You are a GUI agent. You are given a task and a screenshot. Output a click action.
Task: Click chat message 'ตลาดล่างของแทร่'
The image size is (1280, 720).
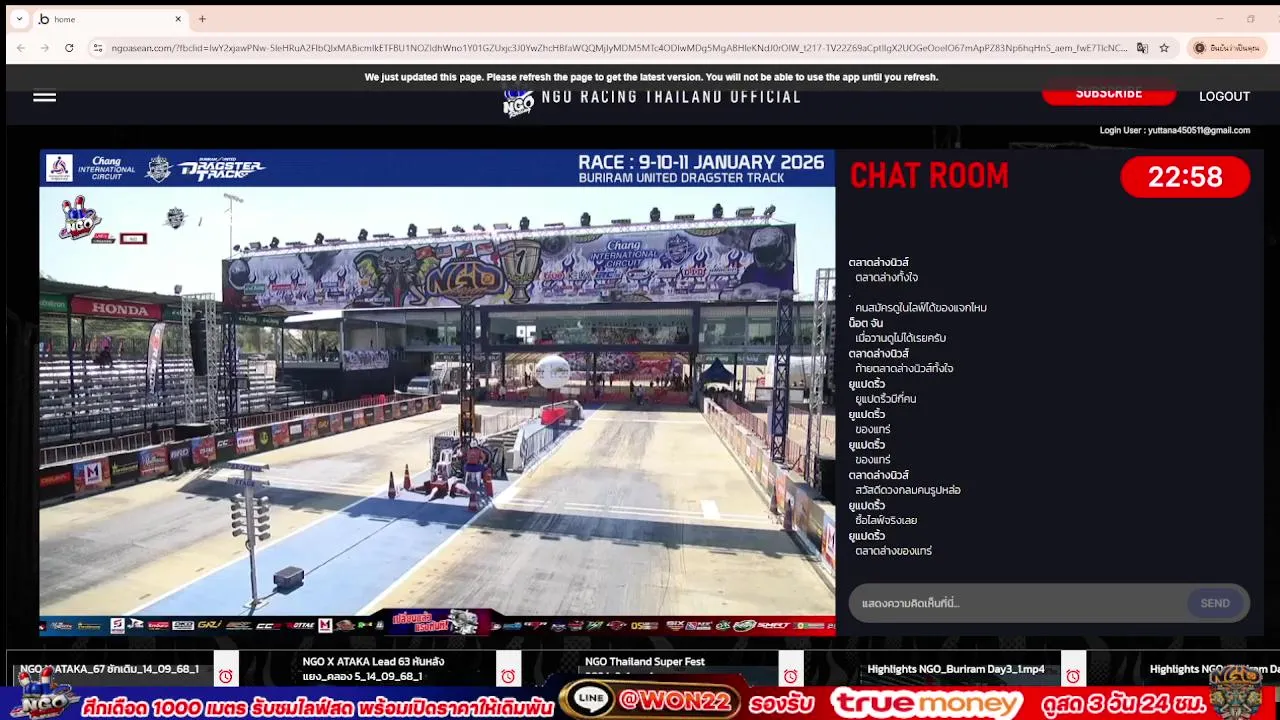893,551
